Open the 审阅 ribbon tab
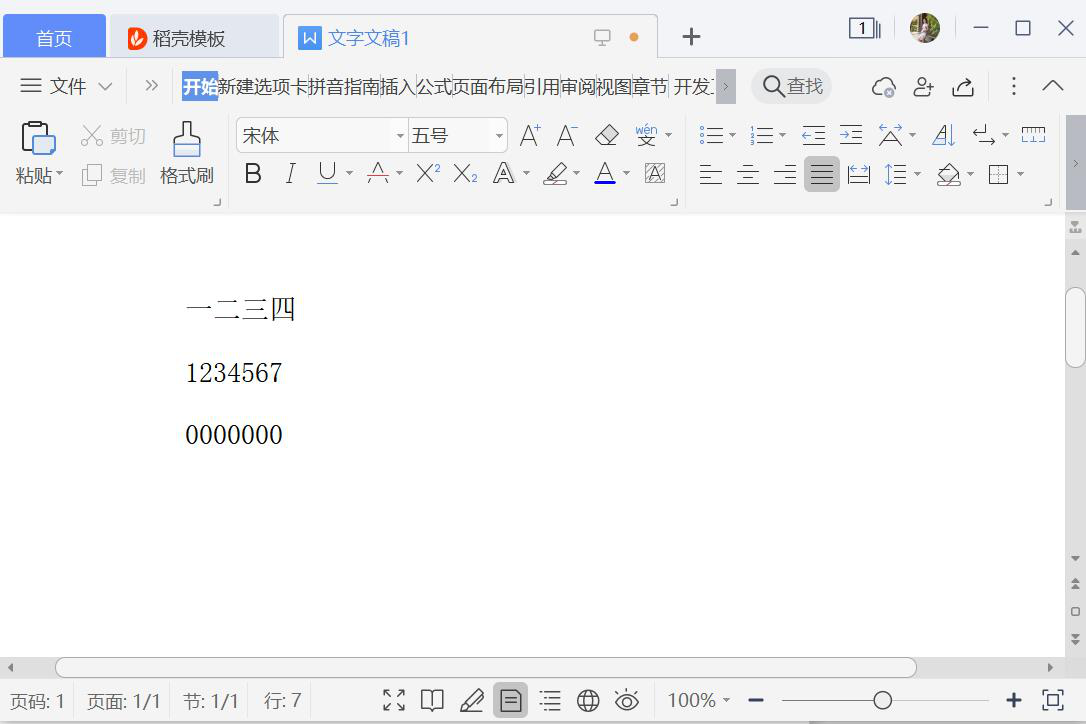Image resolution: width=1086 pixels, height=724 pixels. [578, 87]
